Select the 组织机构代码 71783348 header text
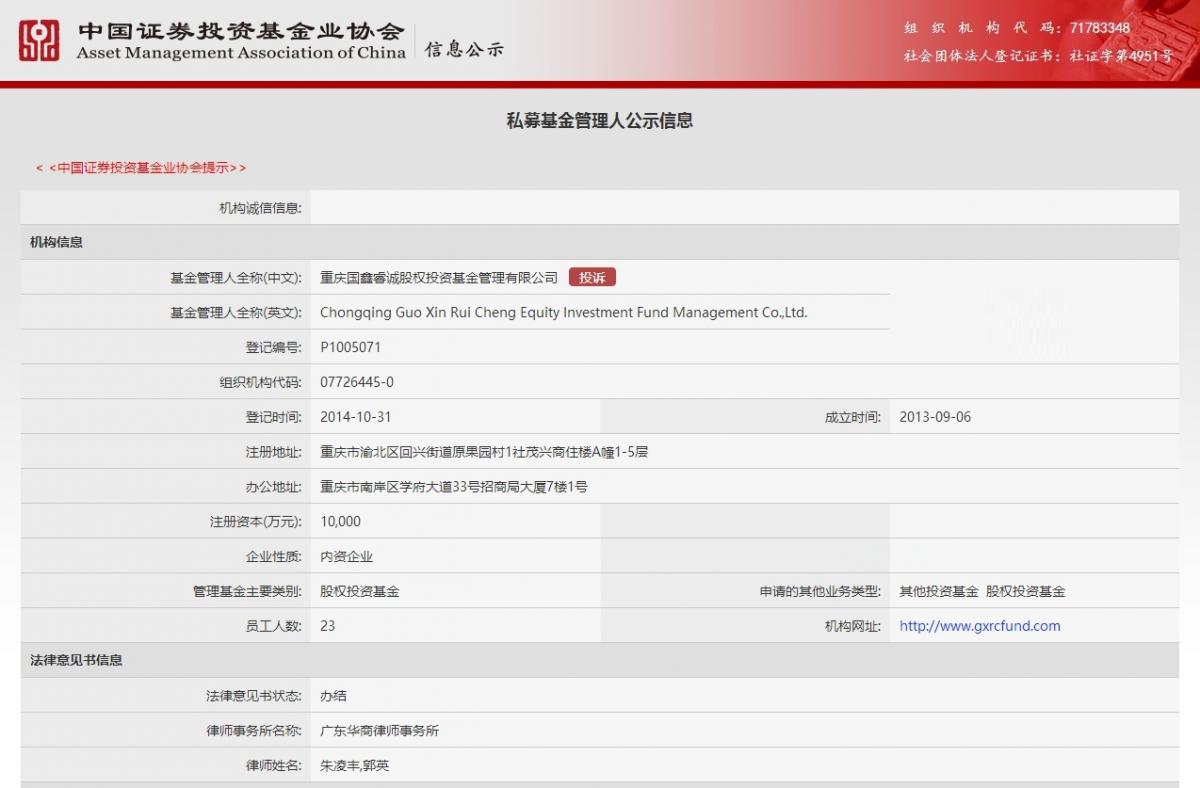Image resolution: width=1200 pixels, height=788 pixels. [x=1017, y=28]
